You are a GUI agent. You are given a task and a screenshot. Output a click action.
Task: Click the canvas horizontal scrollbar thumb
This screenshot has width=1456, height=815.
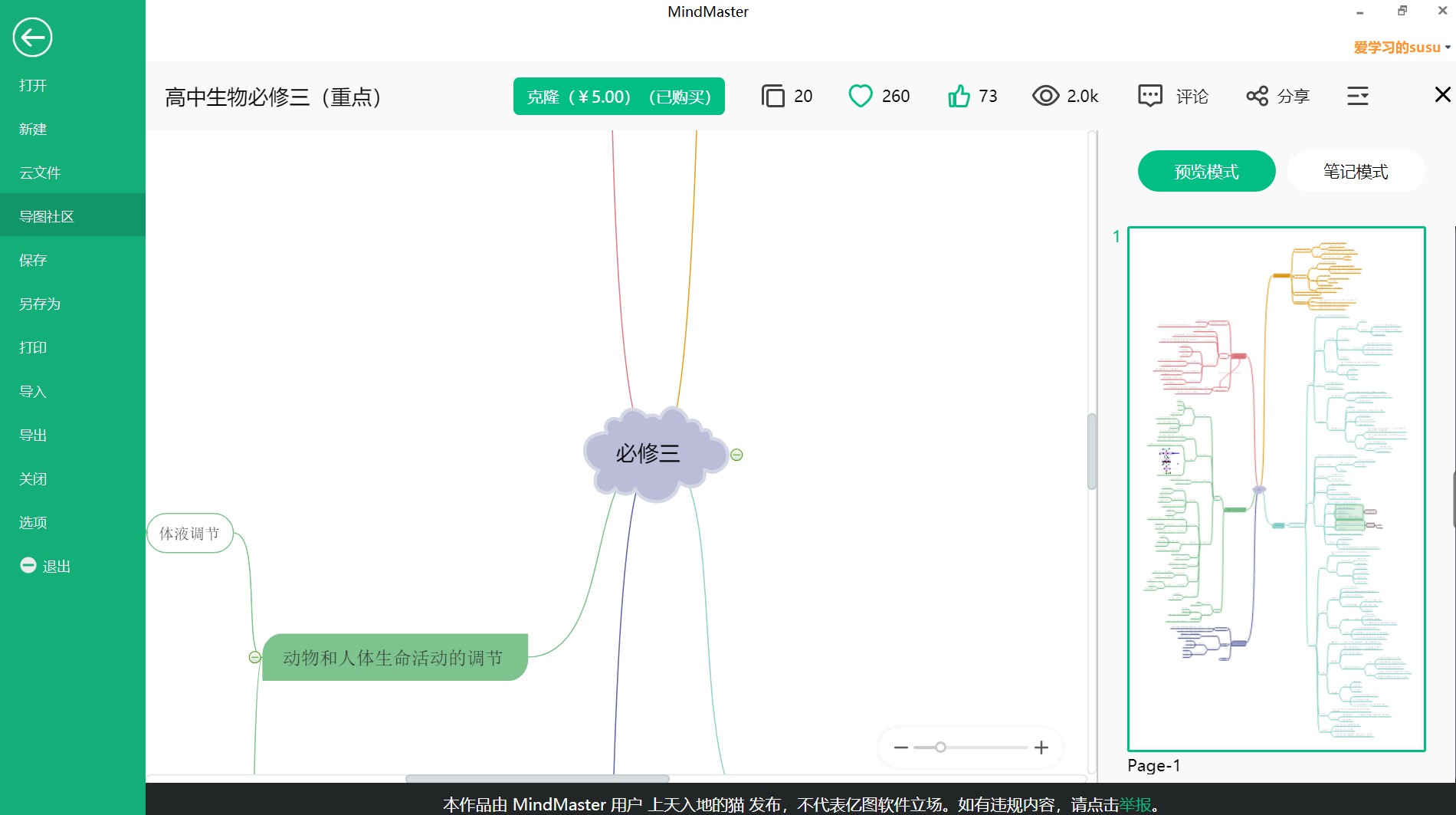(537, 778)
